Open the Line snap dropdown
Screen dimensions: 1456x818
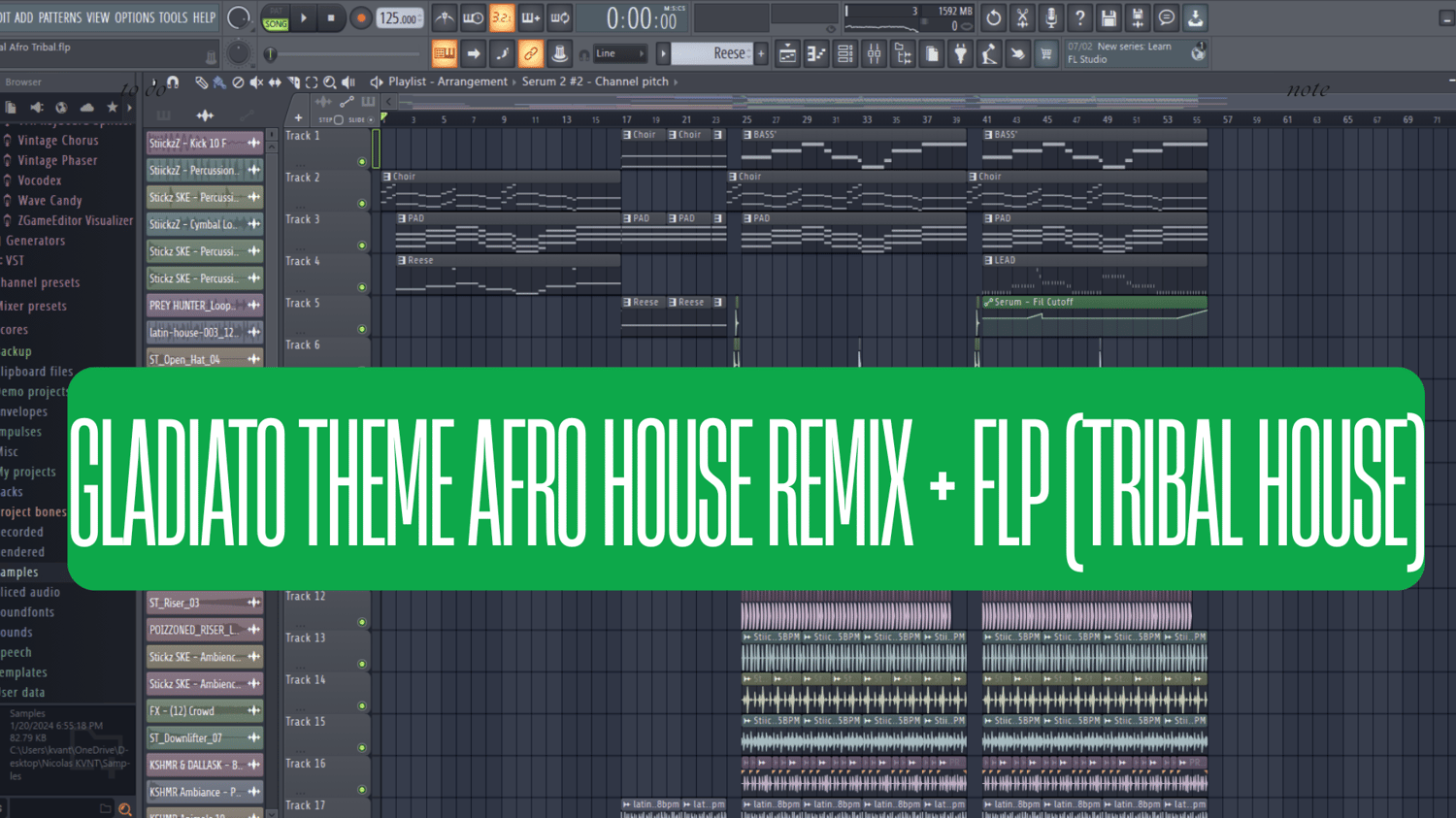pyautogui.click(x=618, y=54)
